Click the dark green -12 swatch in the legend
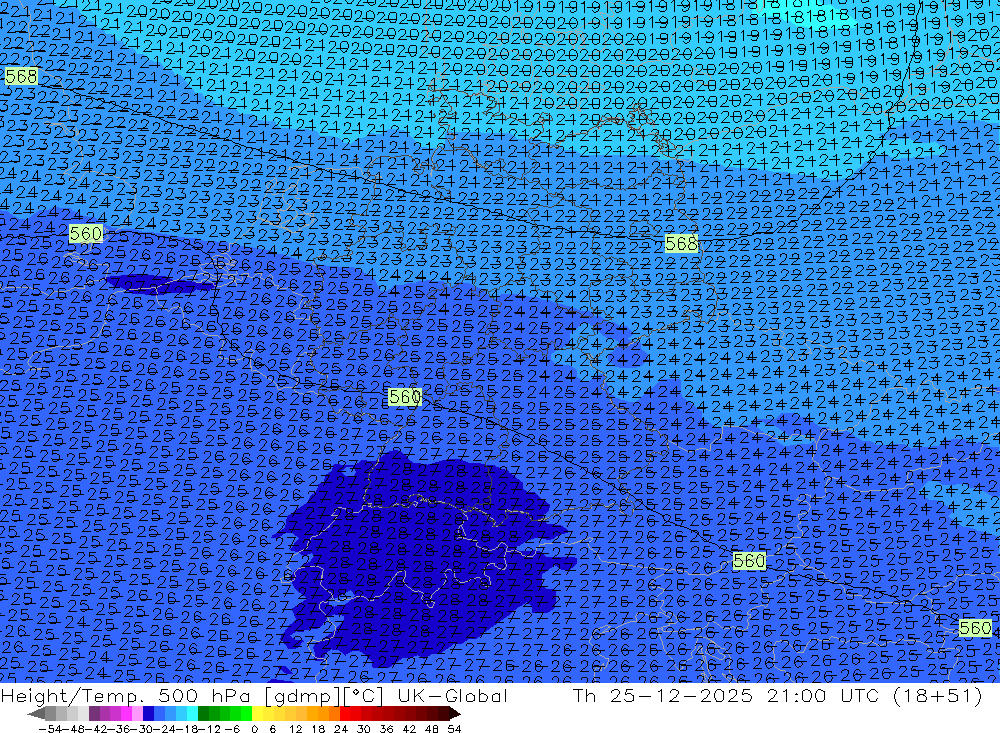Screen dimensions: 1000x733 tap(203, 714)
